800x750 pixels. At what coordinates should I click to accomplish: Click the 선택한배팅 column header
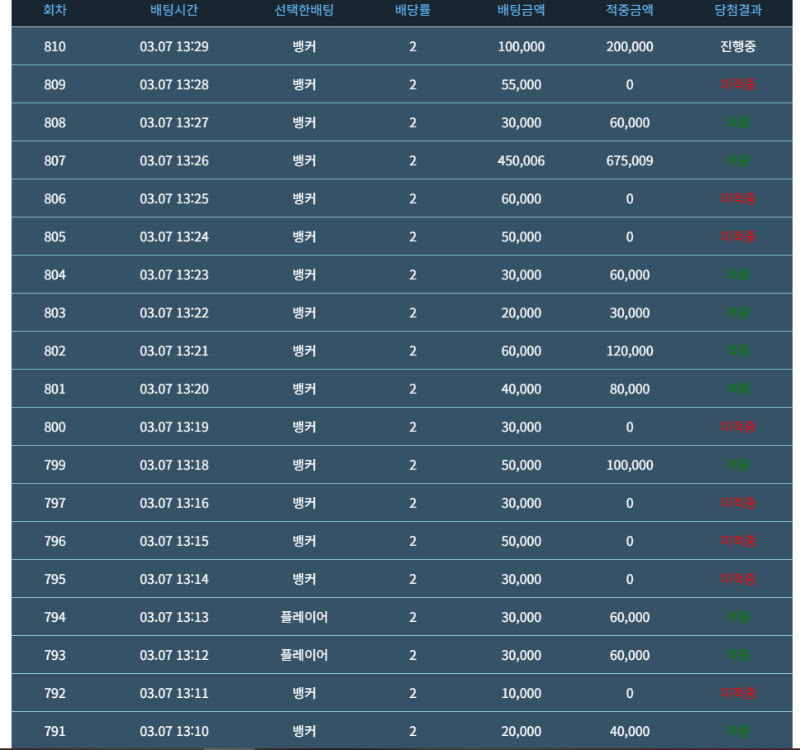304,11
